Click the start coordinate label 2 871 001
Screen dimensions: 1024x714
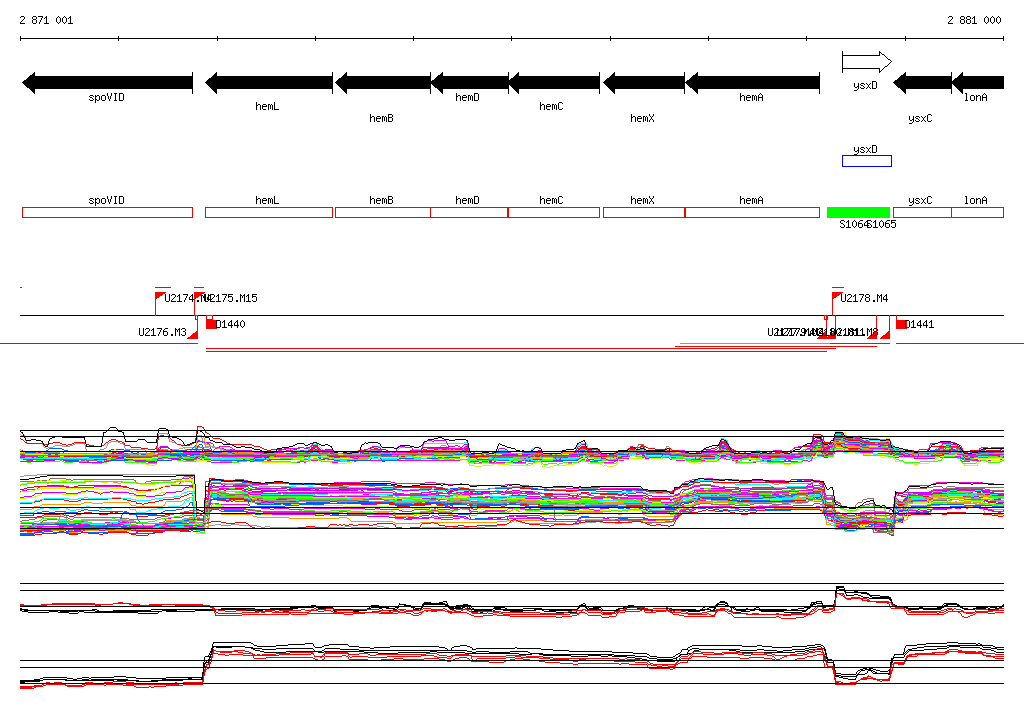tap(46, 20)
